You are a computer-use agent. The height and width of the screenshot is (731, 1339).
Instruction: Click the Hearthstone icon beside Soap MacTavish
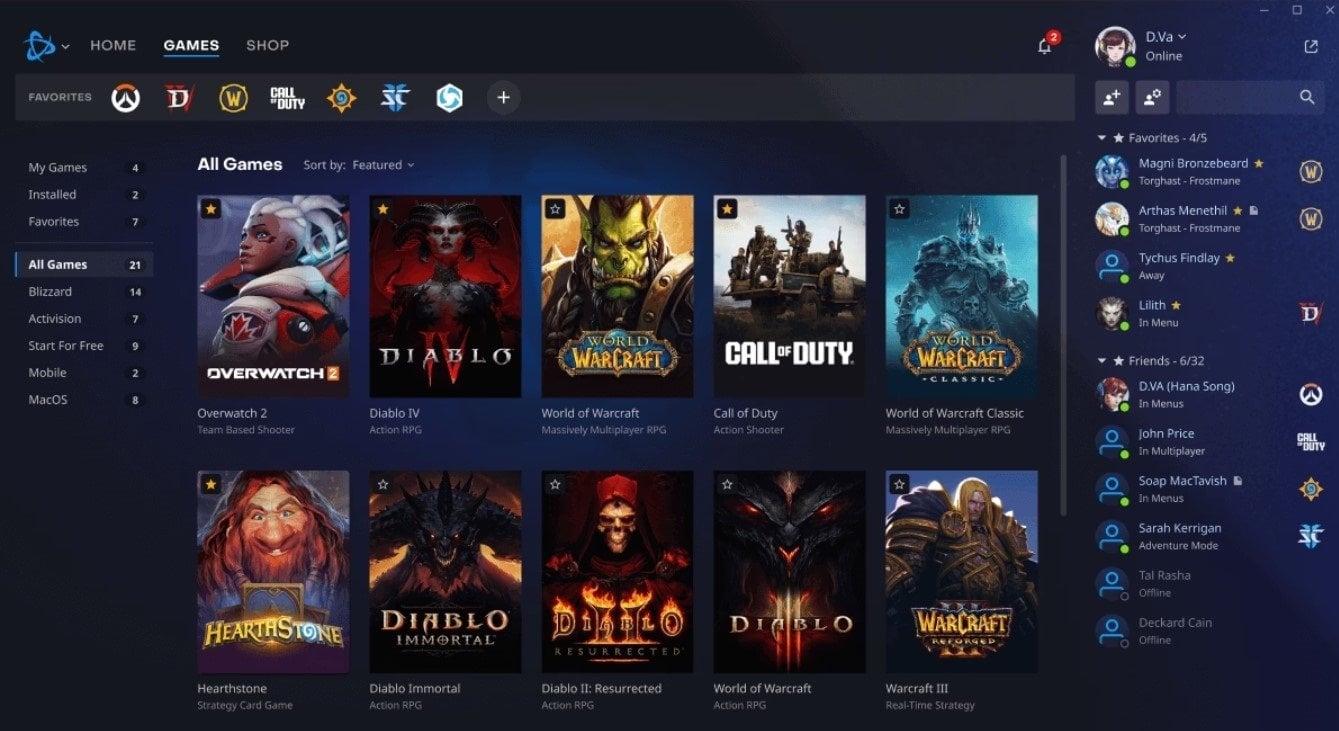click(1311, 488)
